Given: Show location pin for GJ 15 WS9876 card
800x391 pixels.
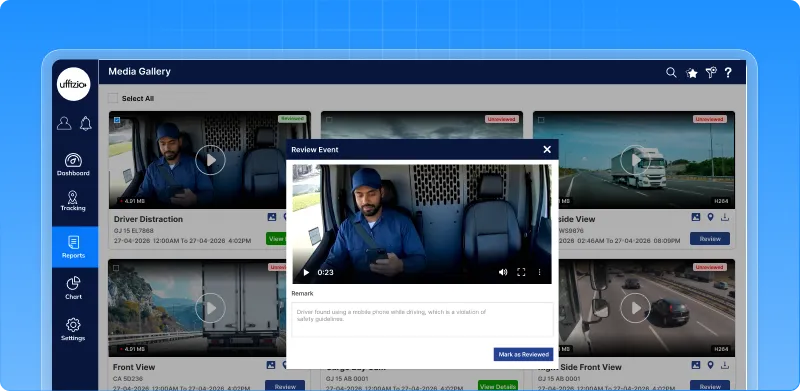Looking at the screenshot, I should coord(710,217).
